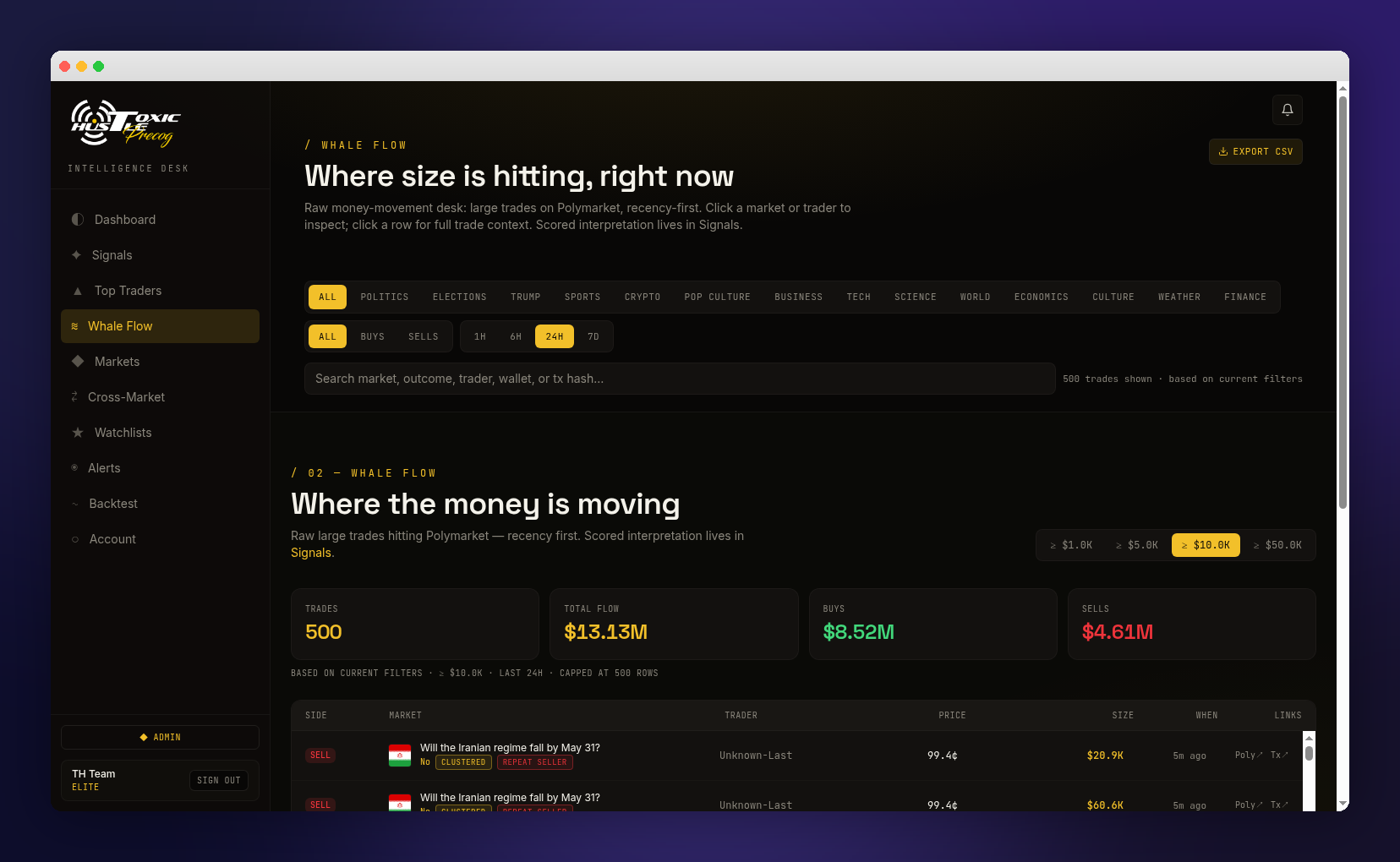This screenshot has height=862, width=1400.
Task: Click the Watchlists star icon
Action: (78, 433)
